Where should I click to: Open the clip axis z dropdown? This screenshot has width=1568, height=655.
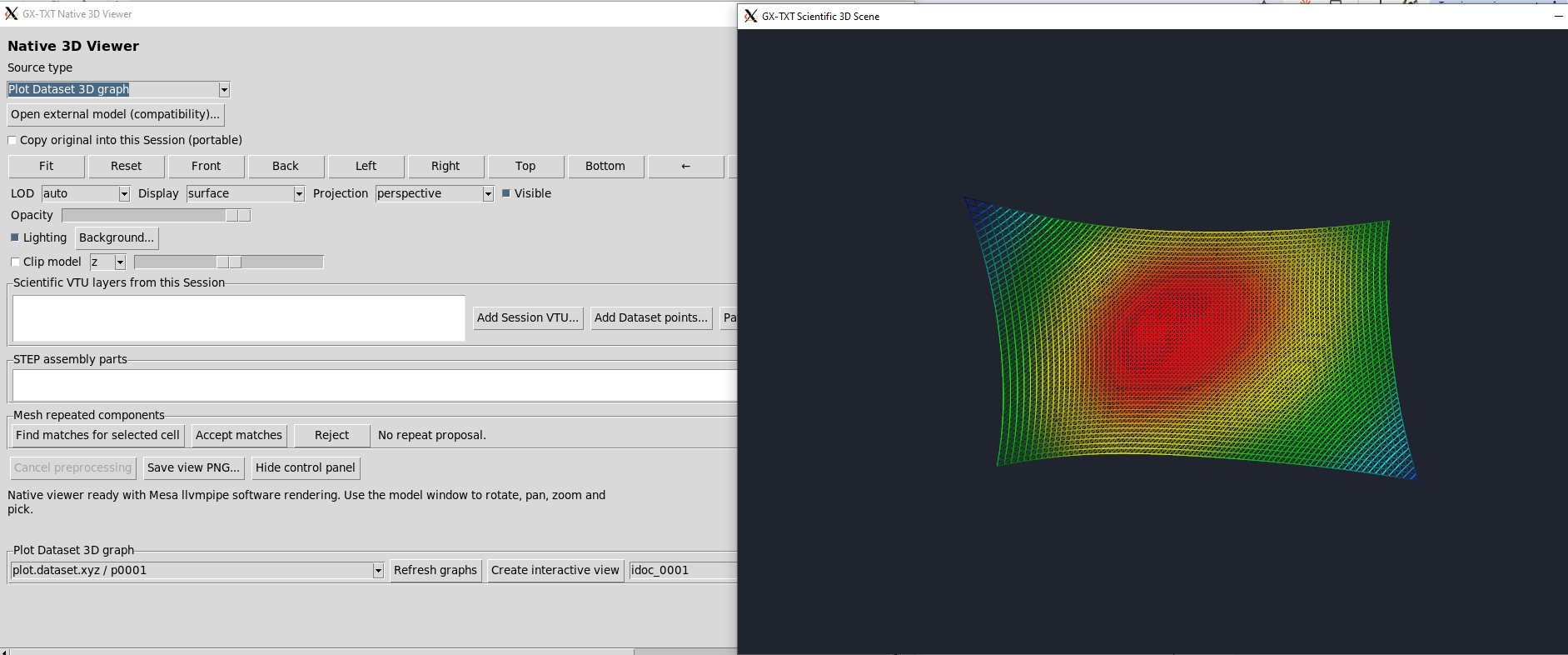120,262
